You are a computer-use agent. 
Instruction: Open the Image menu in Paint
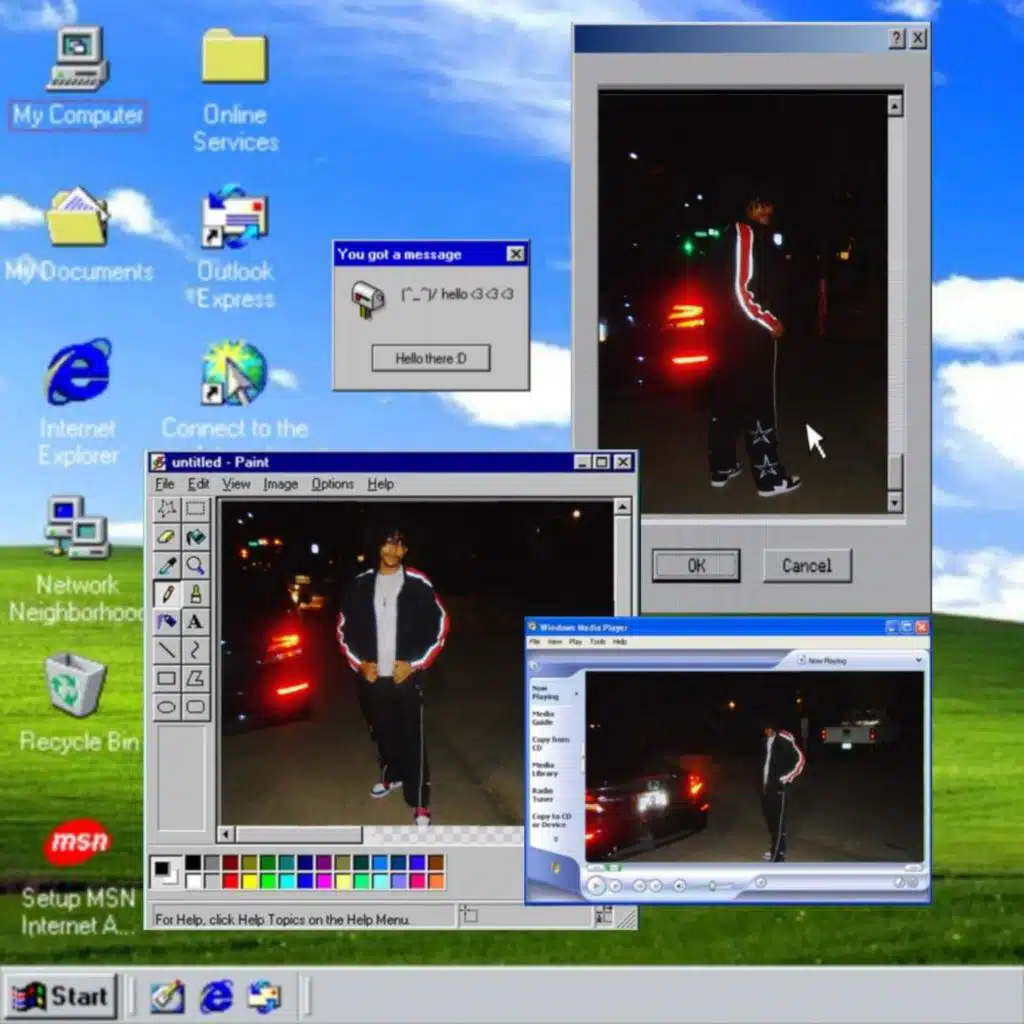click(280, 484)
